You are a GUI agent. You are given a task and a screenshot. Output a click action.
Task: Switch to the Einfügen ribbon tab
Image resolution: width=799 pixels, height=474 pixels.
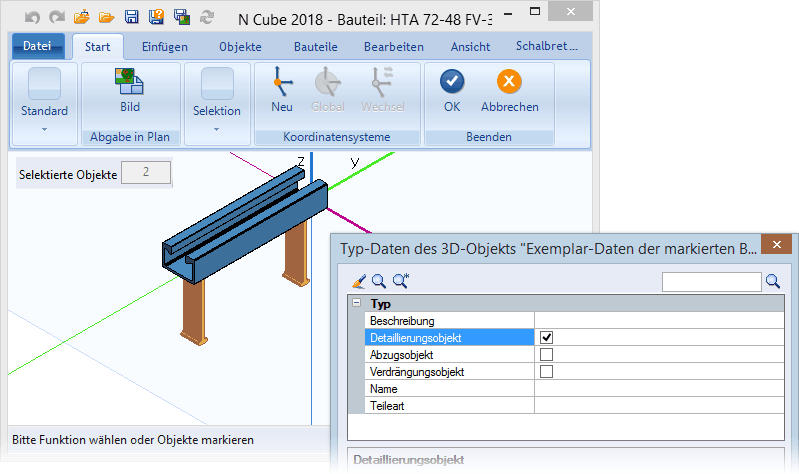[165, 47]
